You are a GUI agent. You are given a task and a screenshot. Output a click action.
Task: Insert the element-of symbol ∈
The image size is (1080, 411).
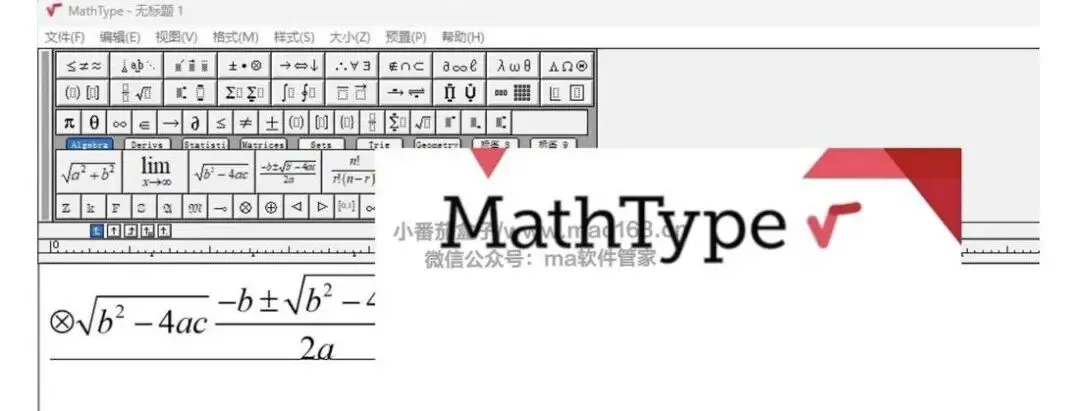click(x=145, y=123)
